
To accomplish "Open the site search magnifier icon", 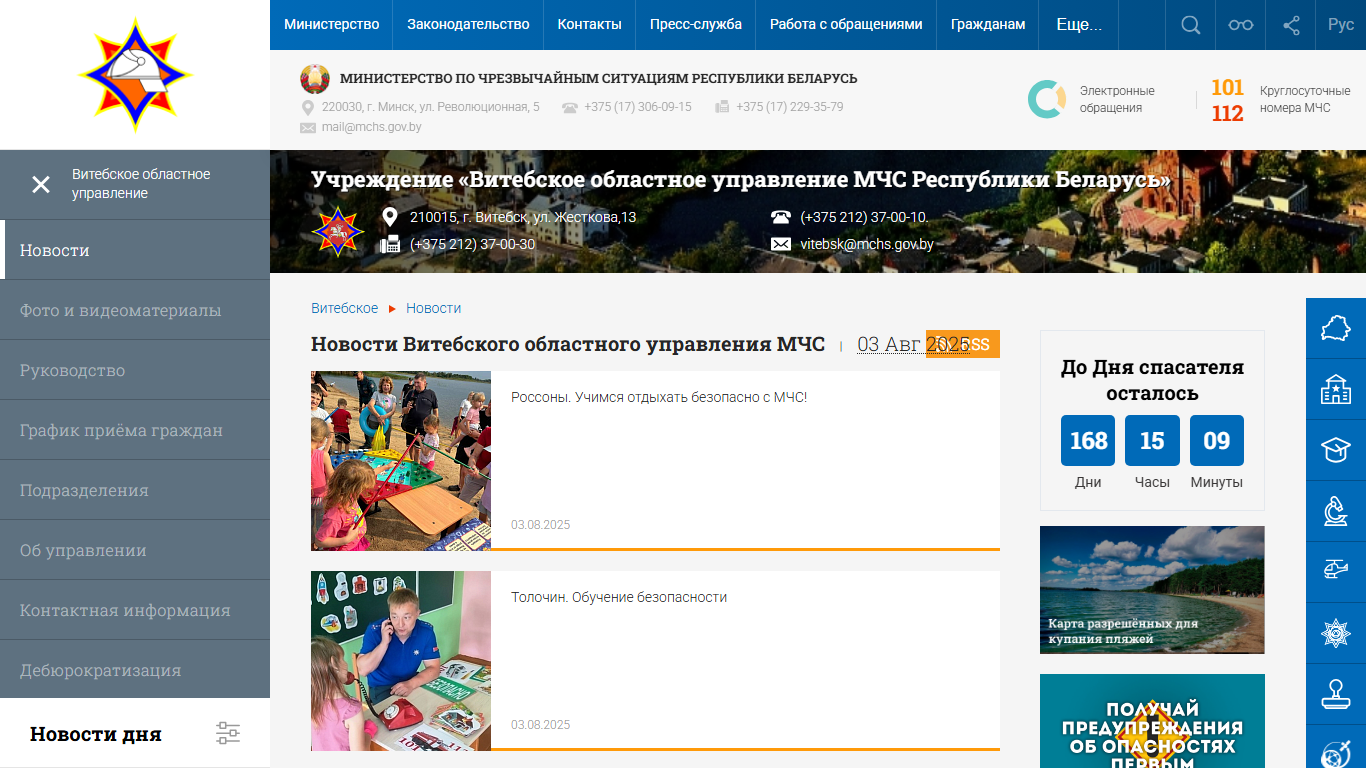I will pos(1191,25).
